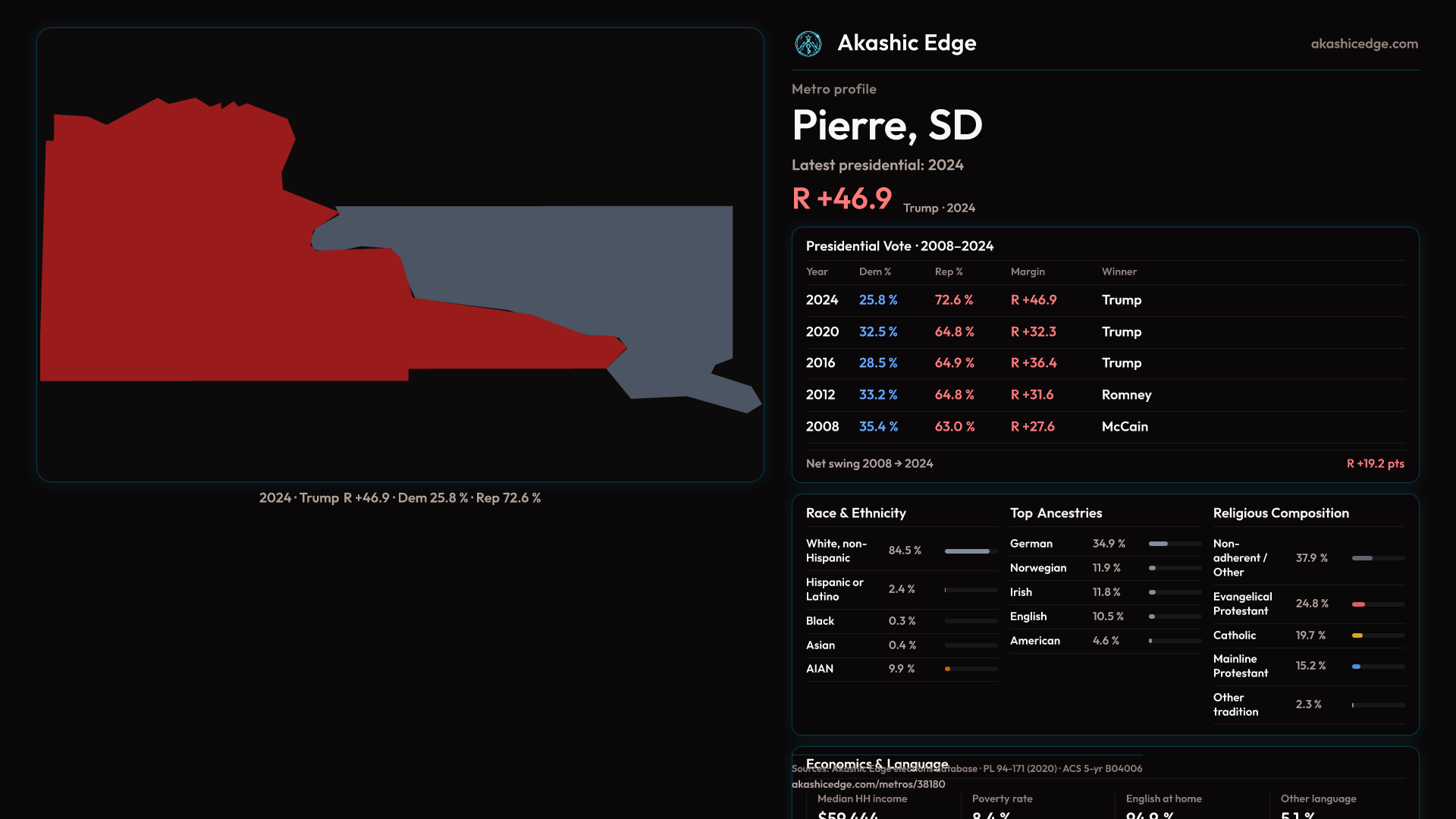Click the R +46.9 margin headline

point(842,199)
